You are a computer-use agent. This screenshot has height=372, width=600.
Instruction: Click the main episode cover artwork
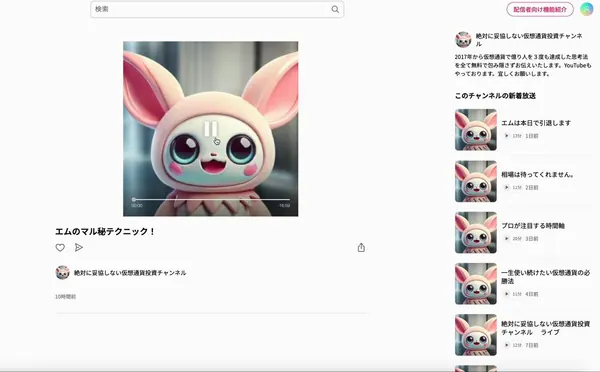tap(210, 129)
